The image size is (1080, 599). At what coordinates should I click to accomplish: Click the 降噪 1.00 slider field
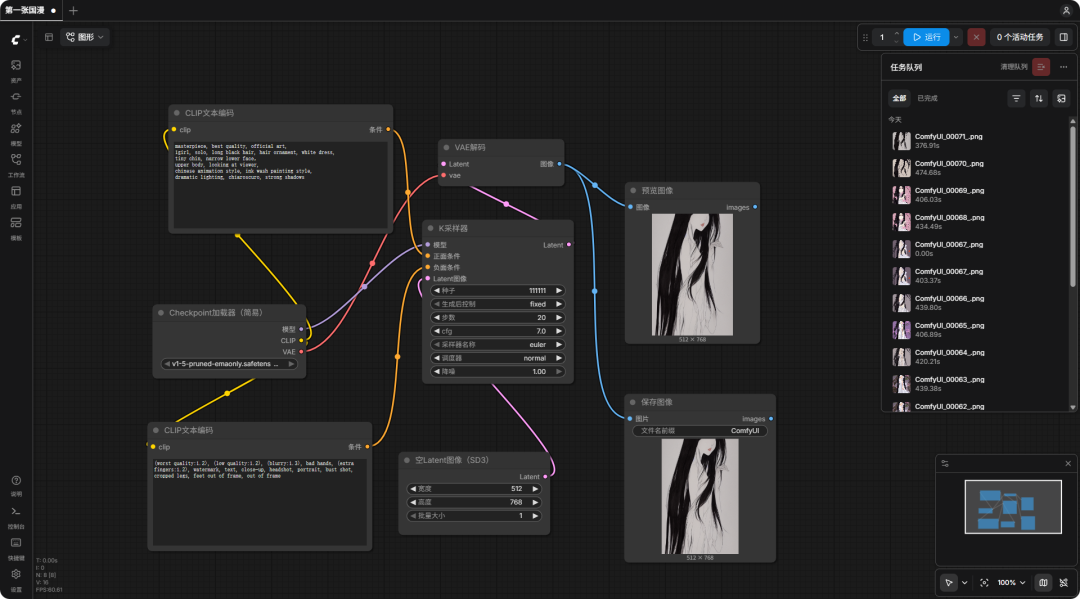497,371
